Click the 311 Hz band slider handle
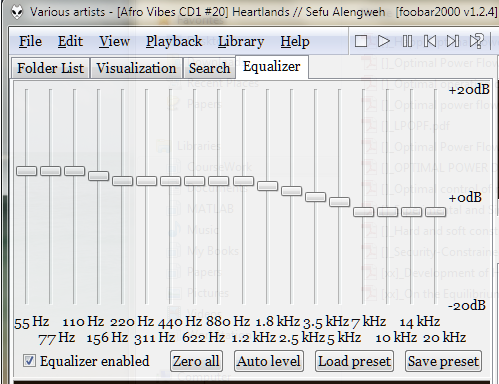Image resolution: width=499 pixels, height=384 pixels. [146, 181]
